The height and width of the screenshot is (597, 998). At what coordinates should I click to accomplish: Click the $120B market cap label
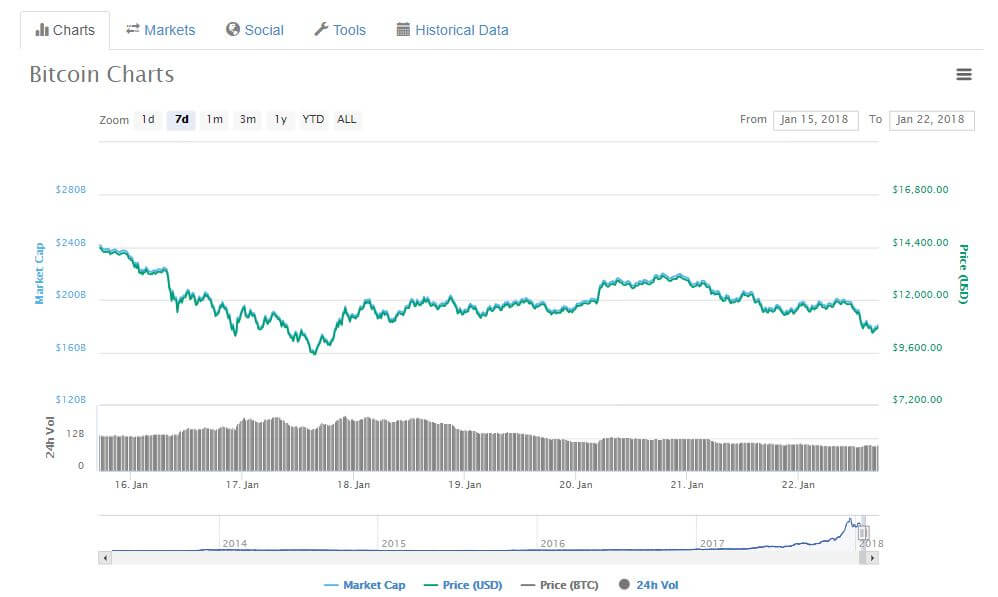click(x=71, y=400)
